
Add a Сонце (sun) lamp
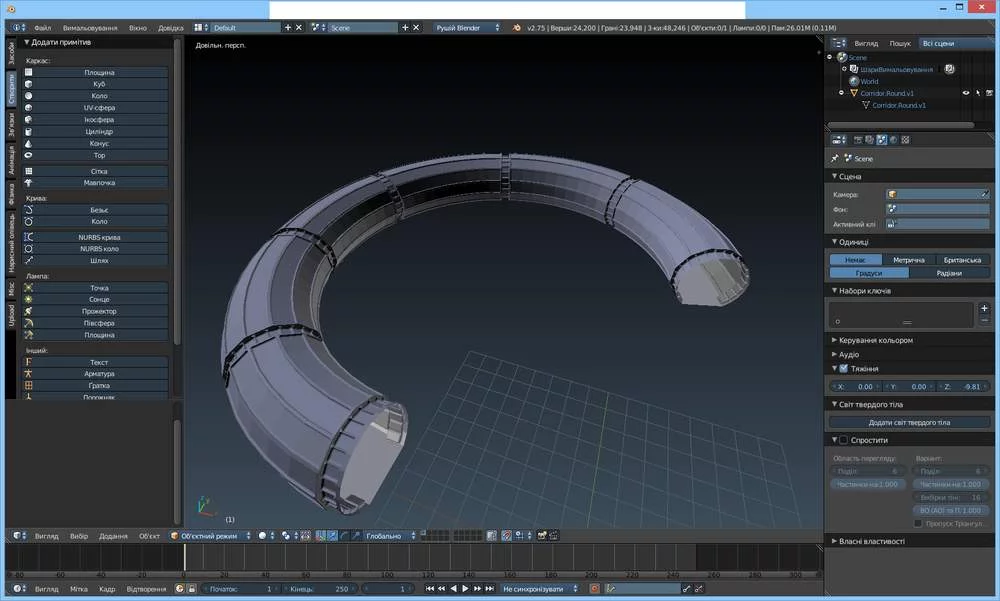[98, 300]
